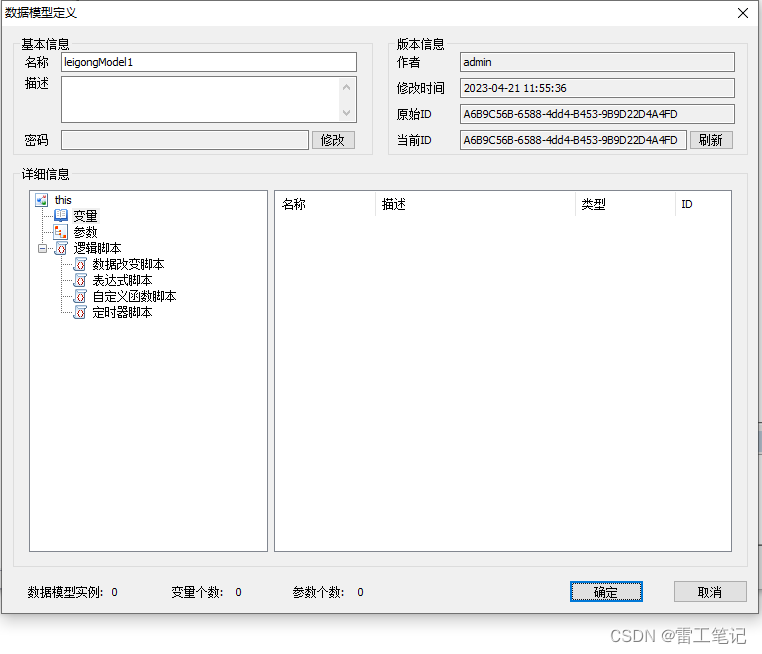Click description scrollbar up arrow
Image resolution: width=762 pixels, height=654 pixels.
(346, 87)
